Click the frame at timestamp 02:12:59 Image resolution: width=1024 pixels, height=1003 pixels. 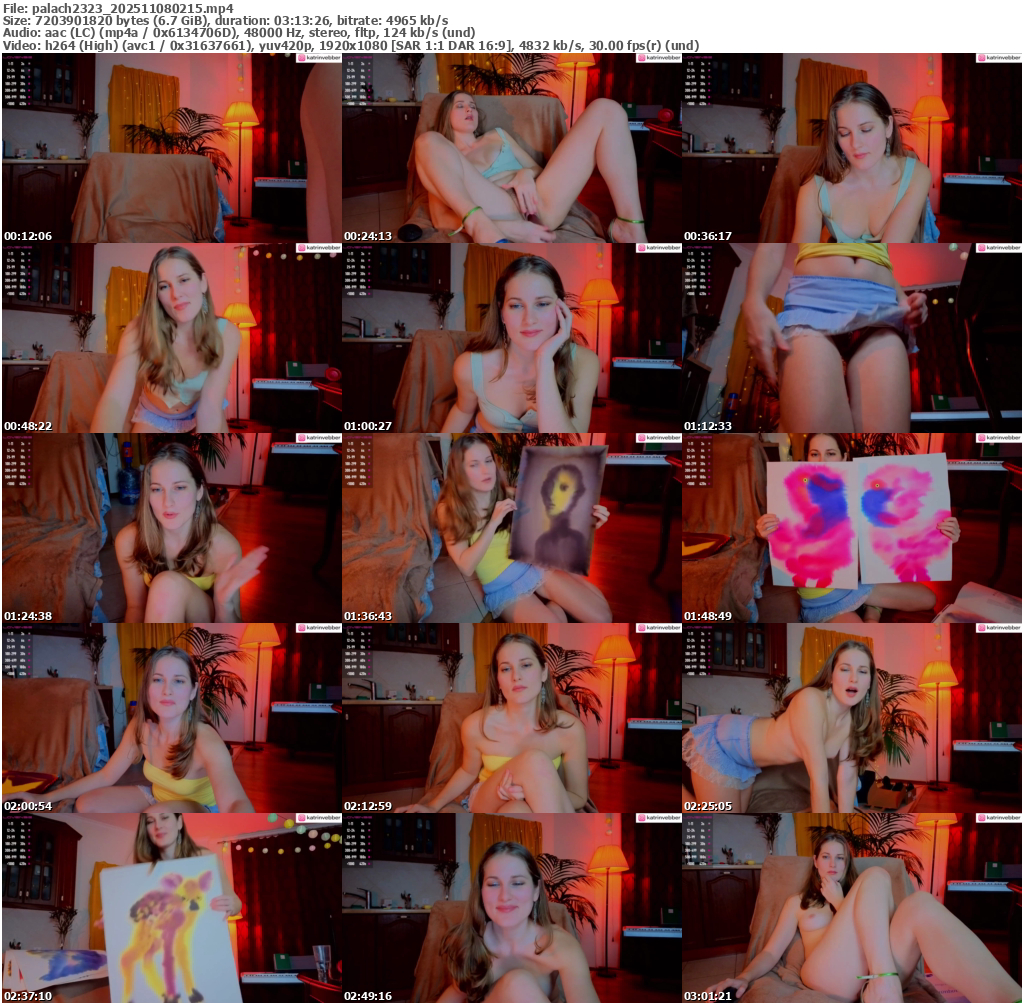pyautogui.click(x=511, y=718)
